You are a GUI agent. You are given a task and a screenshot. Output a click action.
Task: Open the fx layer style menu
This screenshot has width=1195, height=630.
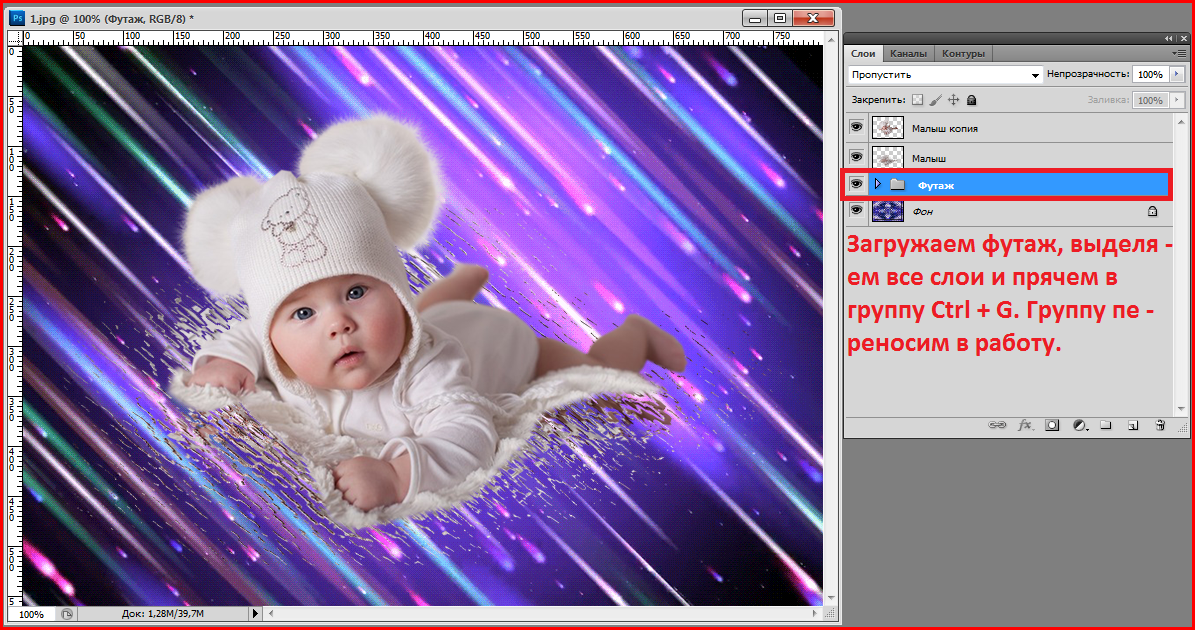1025,425
